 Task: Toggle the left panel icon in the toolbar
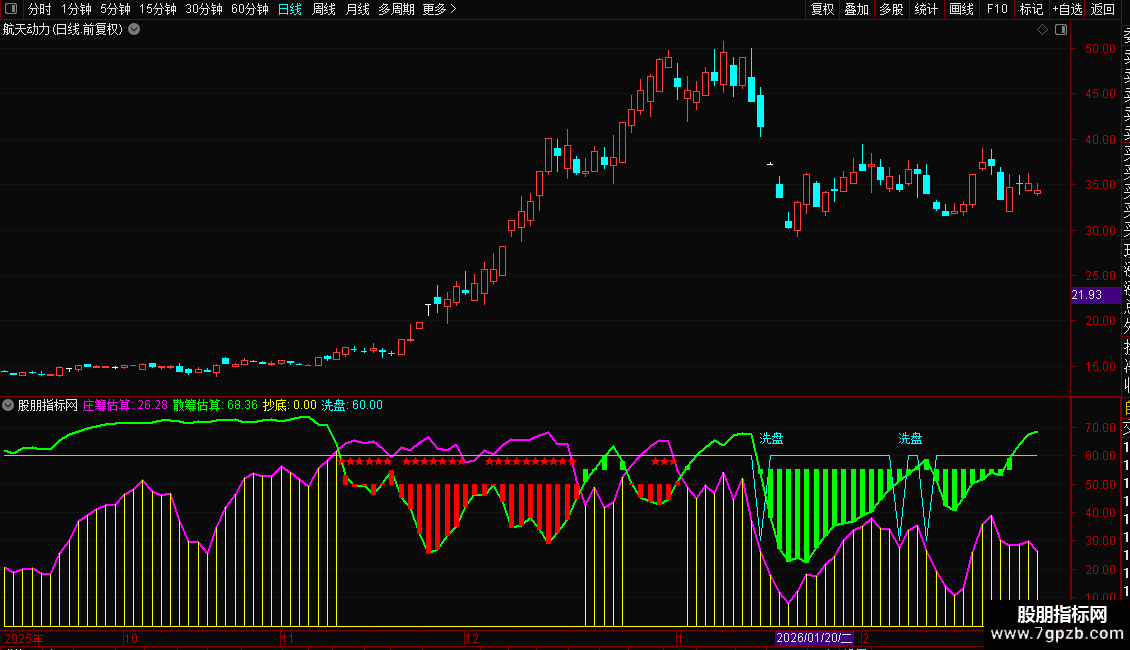coord(11,9)
